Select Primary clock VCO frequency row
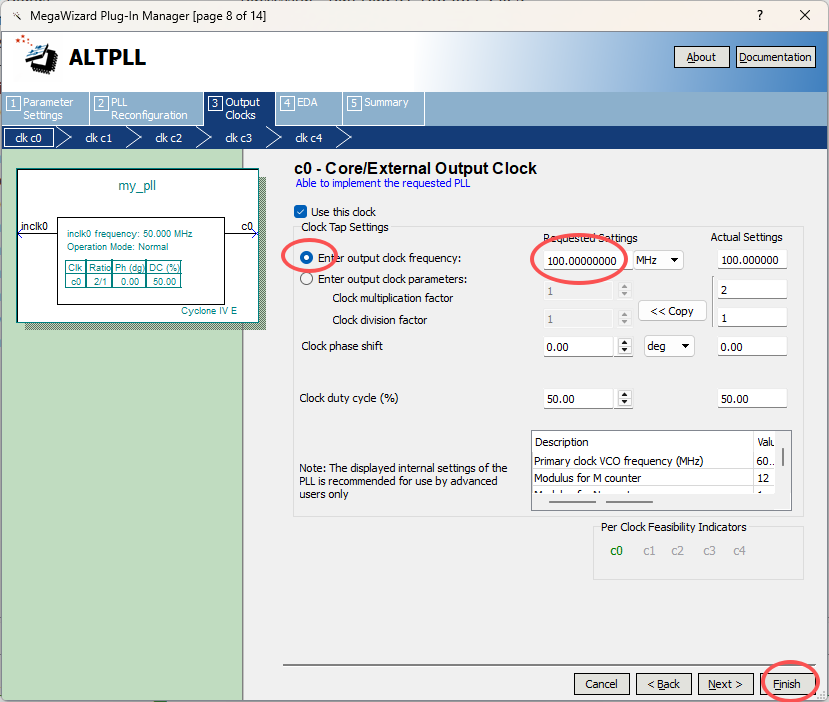829x702 pixels. tap(653, 461)
